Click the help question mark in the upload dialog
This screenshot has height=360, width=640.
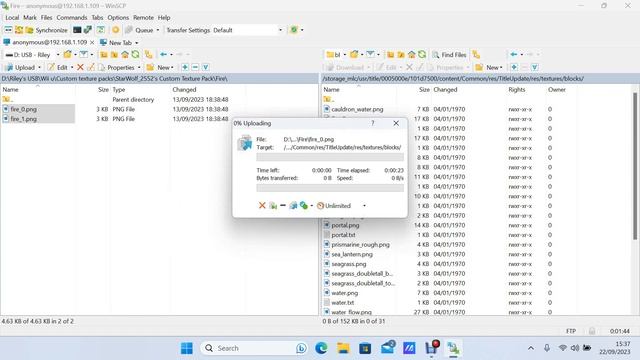pyautogui.click(x=373, y=123)
